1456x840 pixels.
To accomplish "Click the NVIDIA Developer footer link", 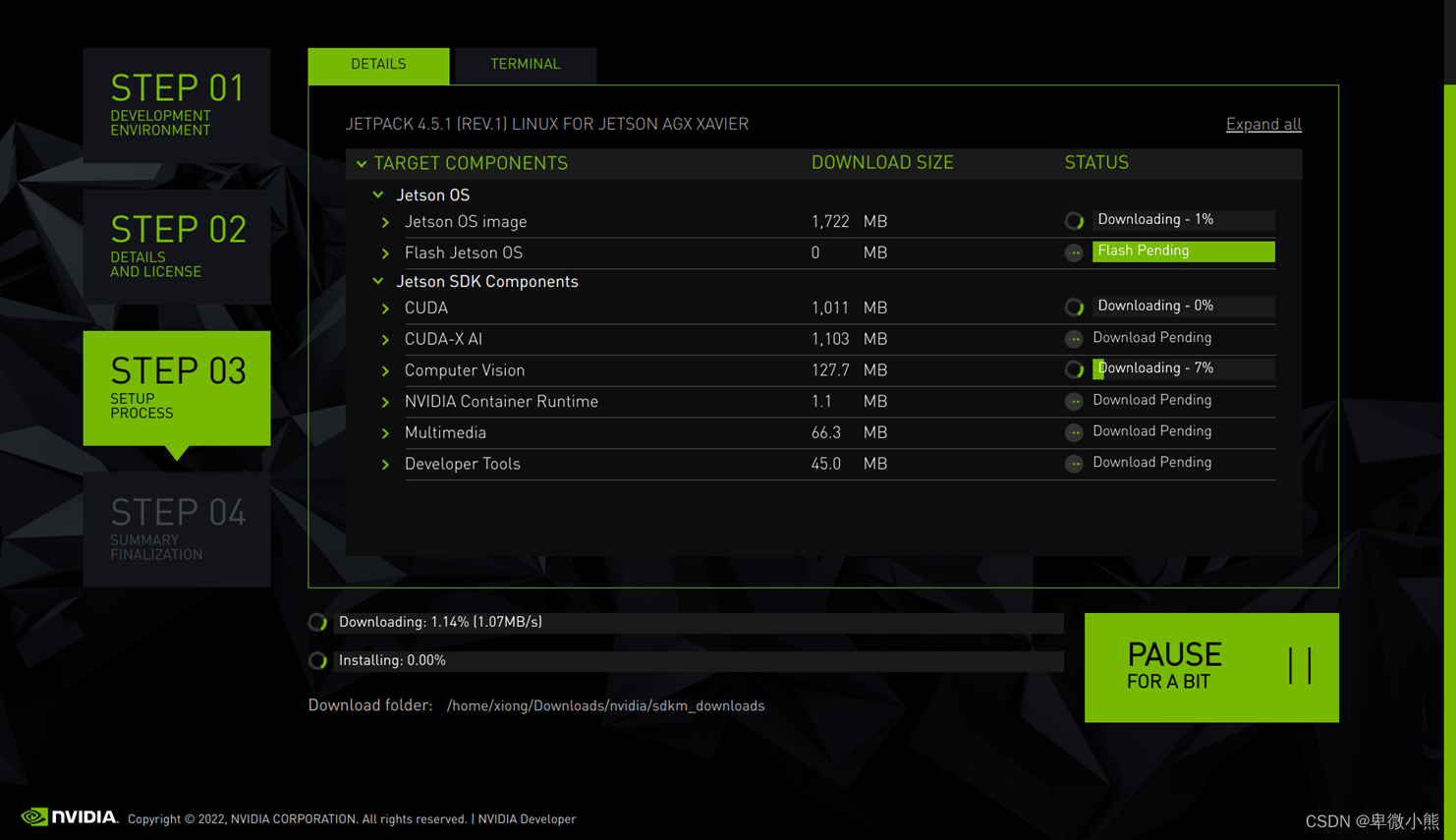I will point(527,818).
